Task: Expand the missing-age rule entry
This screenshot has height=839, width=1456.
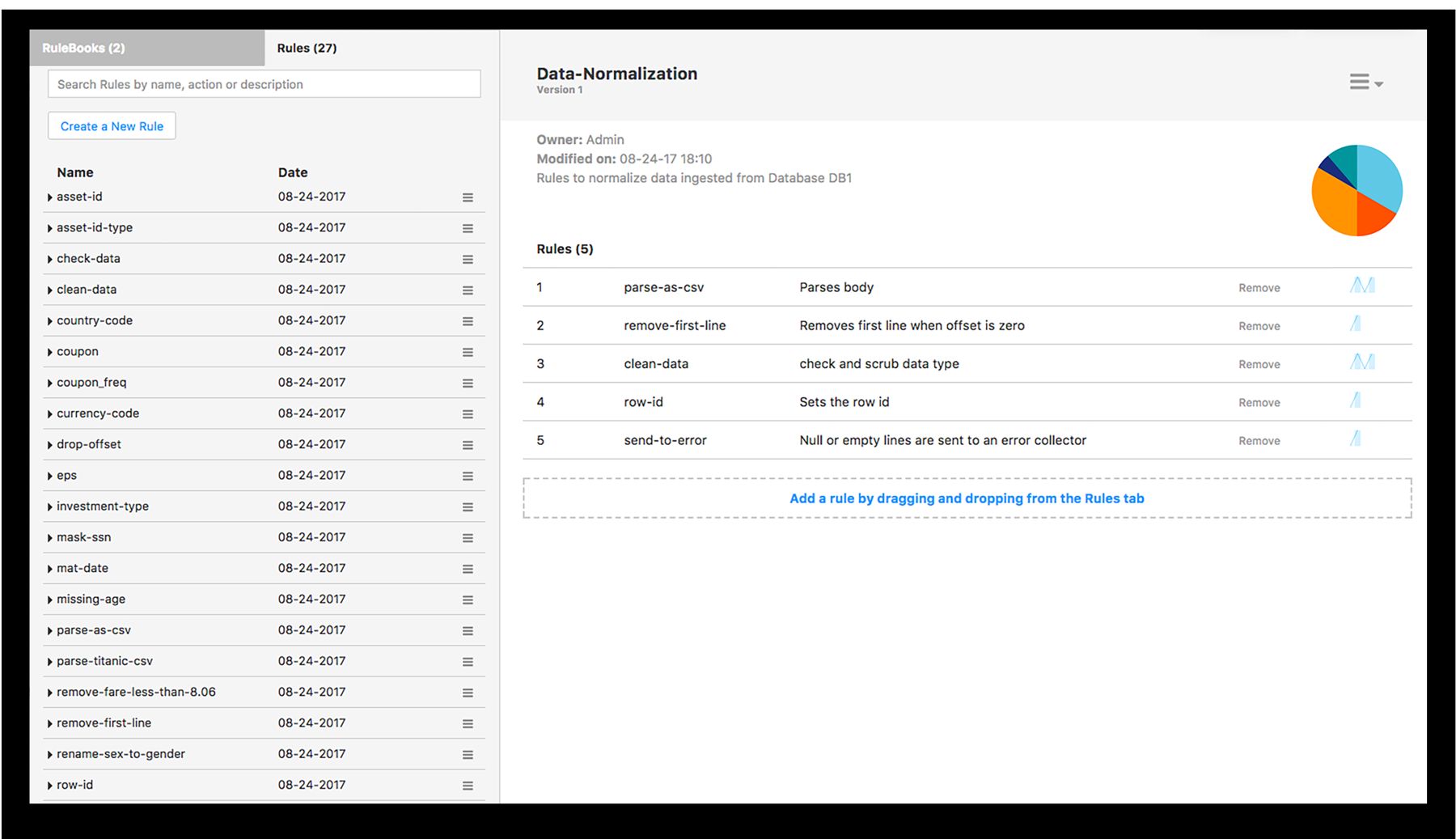Action: [x=49, y=600]
